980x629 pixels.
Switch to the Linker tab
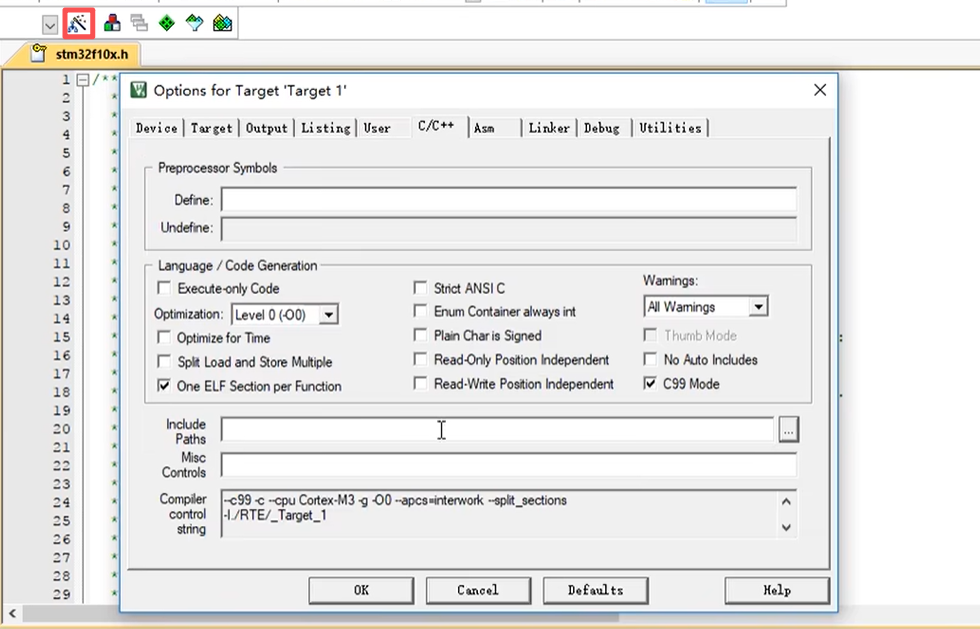[549, 128]
